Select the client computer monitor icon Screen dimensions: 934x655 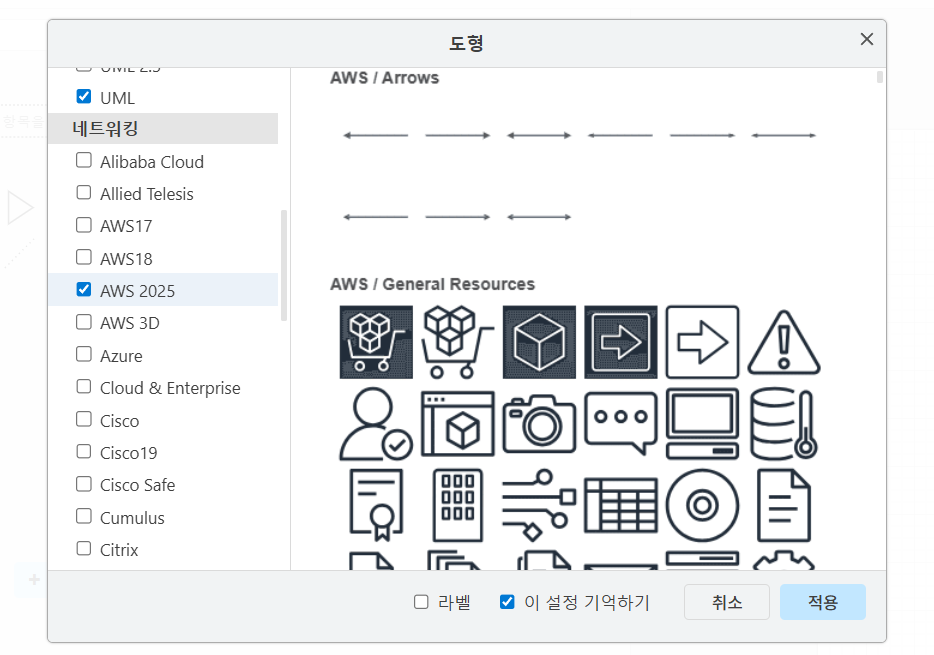[x=702, y=424]
